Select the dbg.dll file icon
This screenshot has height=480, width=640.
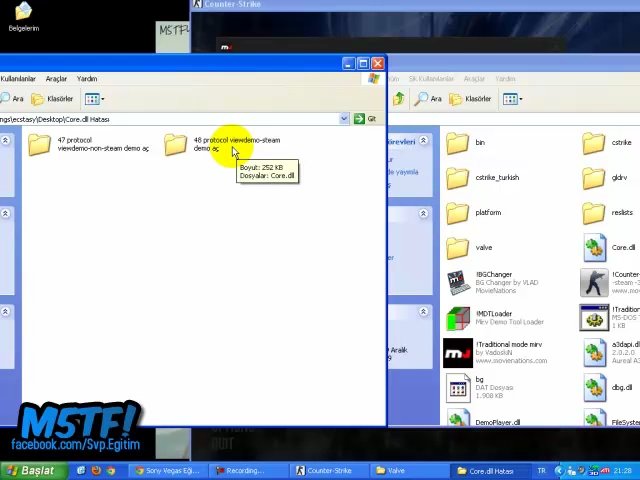pyautogui.click(x=594, y=388)
